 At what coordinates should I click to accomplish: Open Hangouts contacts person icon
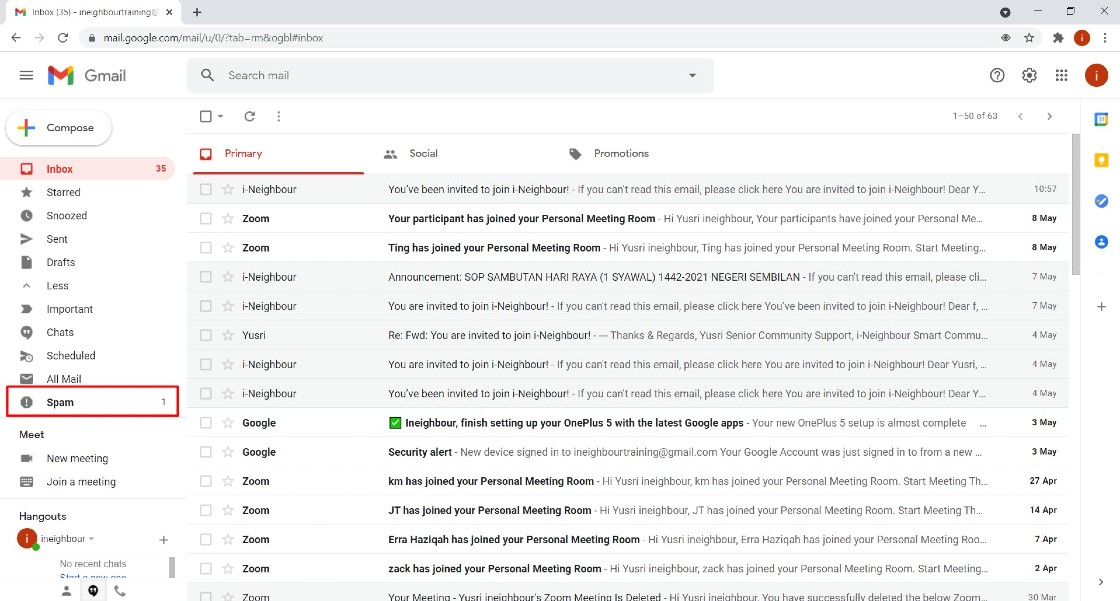pos(66,591)
